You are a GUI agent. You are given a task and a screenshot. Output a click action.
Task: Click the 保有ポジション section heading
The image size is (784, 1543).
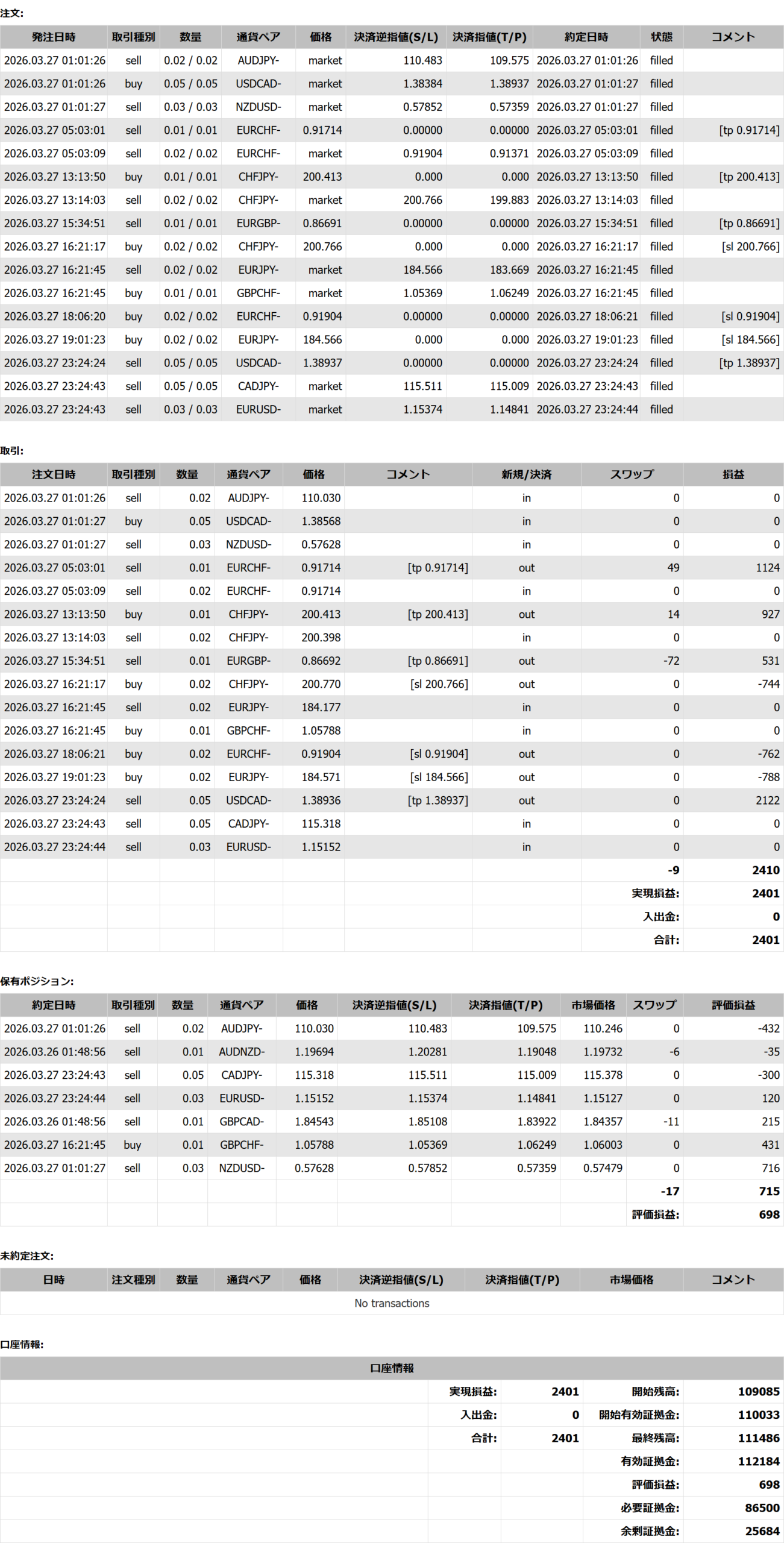click(37, 981)
